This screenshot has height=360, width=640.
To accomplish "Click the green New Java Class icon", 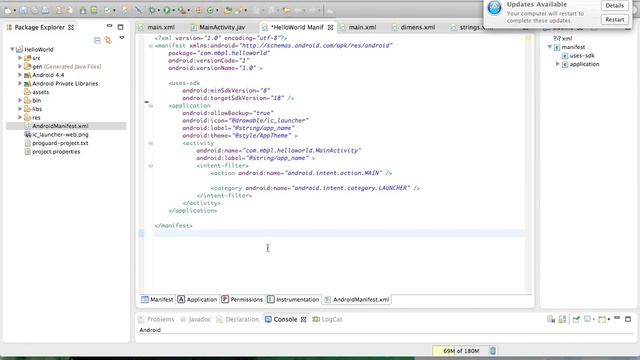I will click(x=210, y=10).
